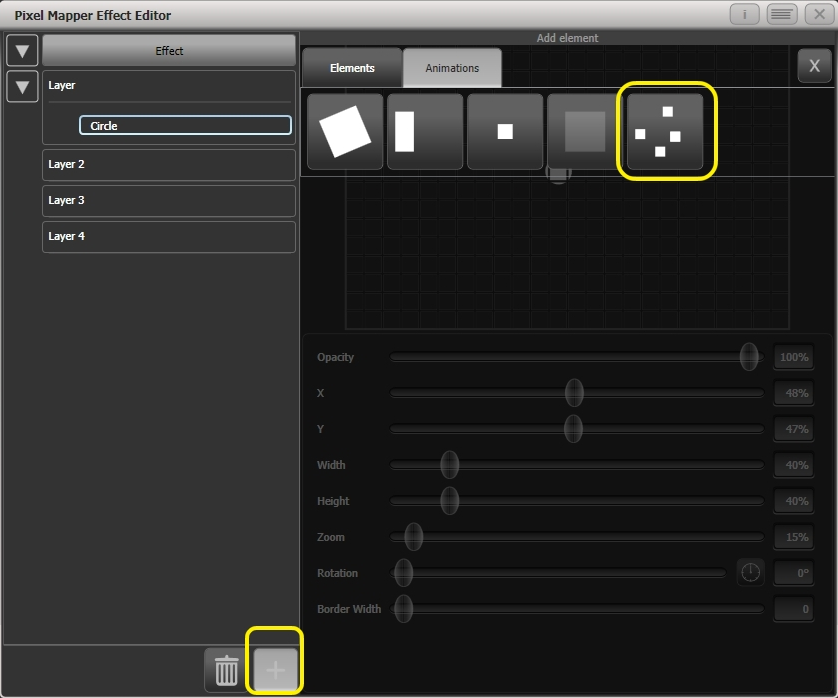838x698 pixels.
Task: Expand Layer 4 in the effect list
Action: 168,236
